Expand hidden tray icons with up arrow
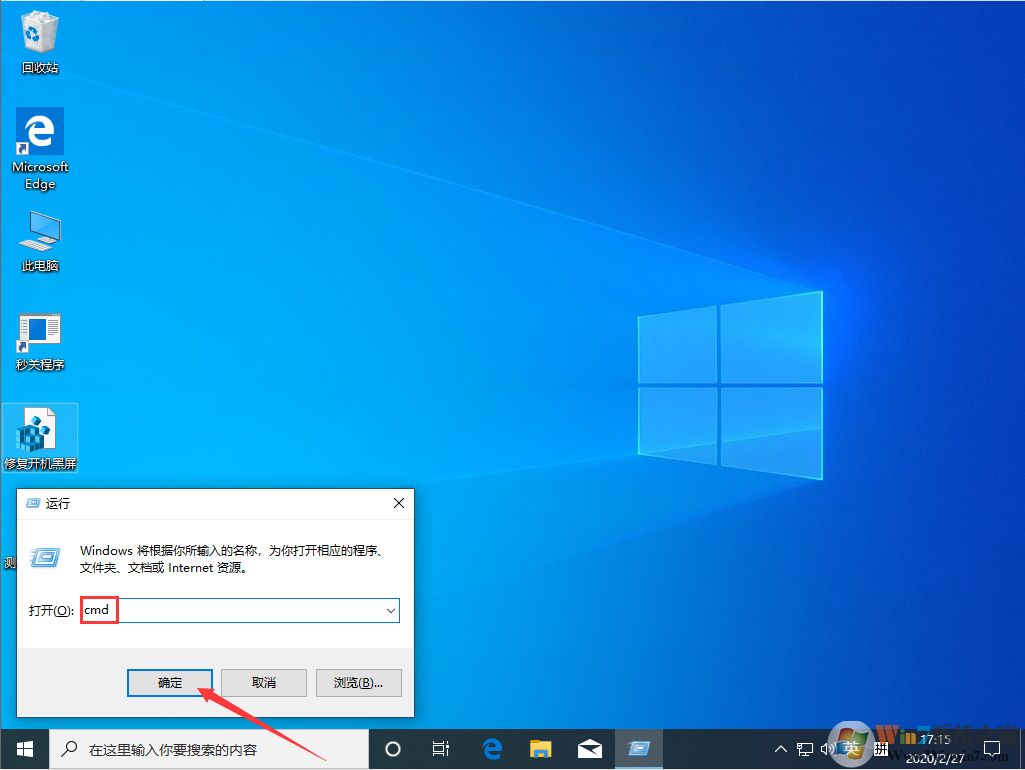The height and width of the screenshot is (770, 1025). point(780,748)
